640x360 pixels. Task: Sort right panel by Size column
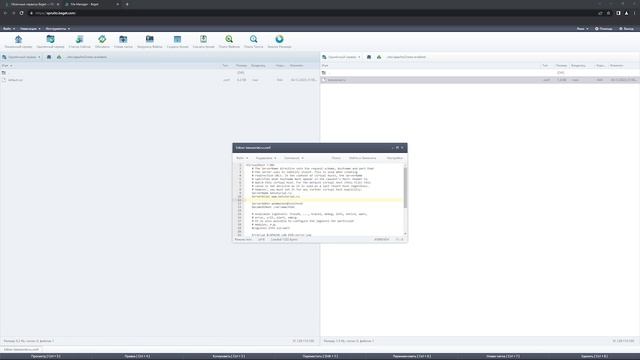point(561,65)
